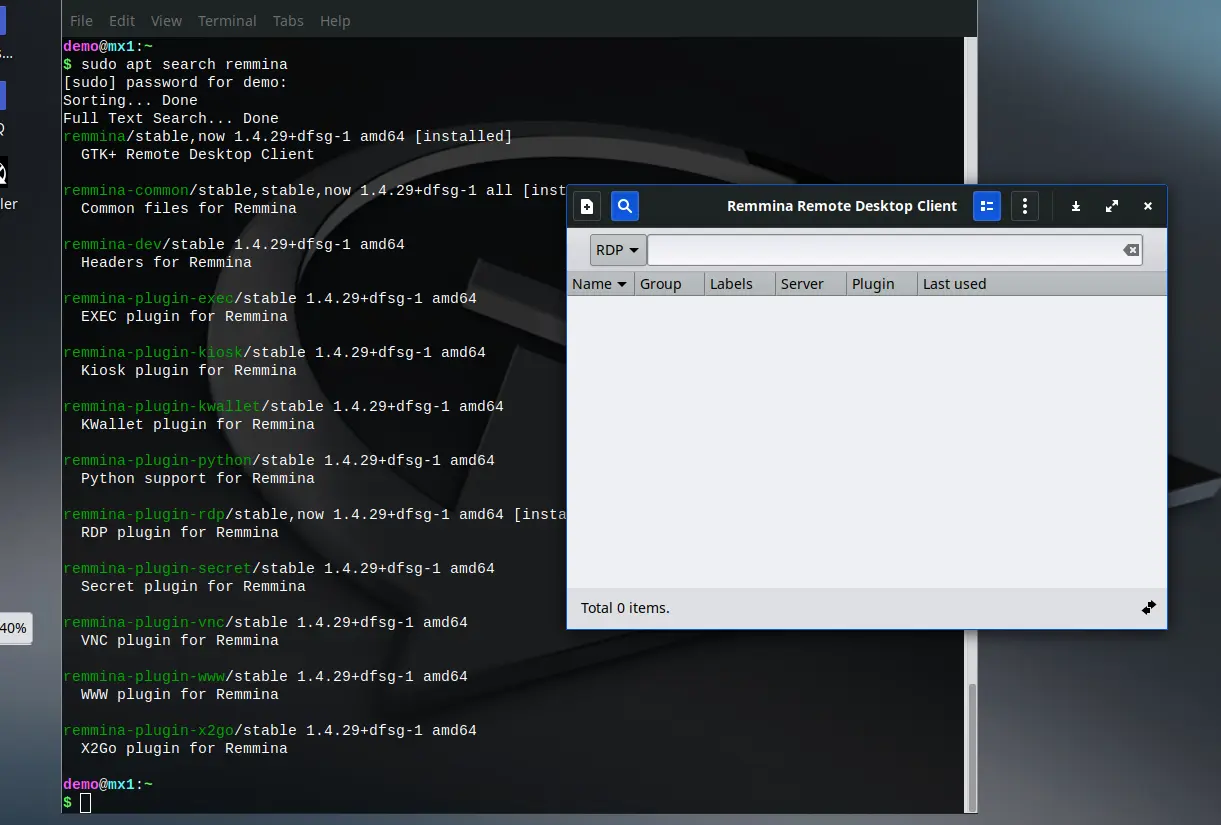
Task: Open the terminal File menu
Action: (x=81, y=21)
